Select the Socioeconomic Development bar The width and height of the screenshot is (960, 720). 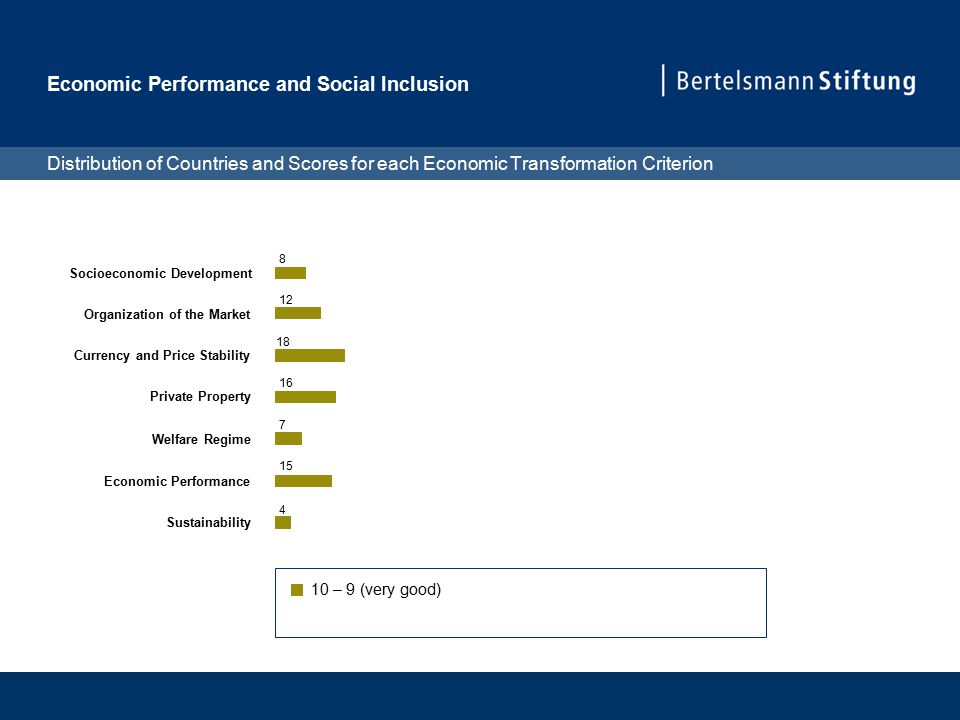(x=290, y=273)
